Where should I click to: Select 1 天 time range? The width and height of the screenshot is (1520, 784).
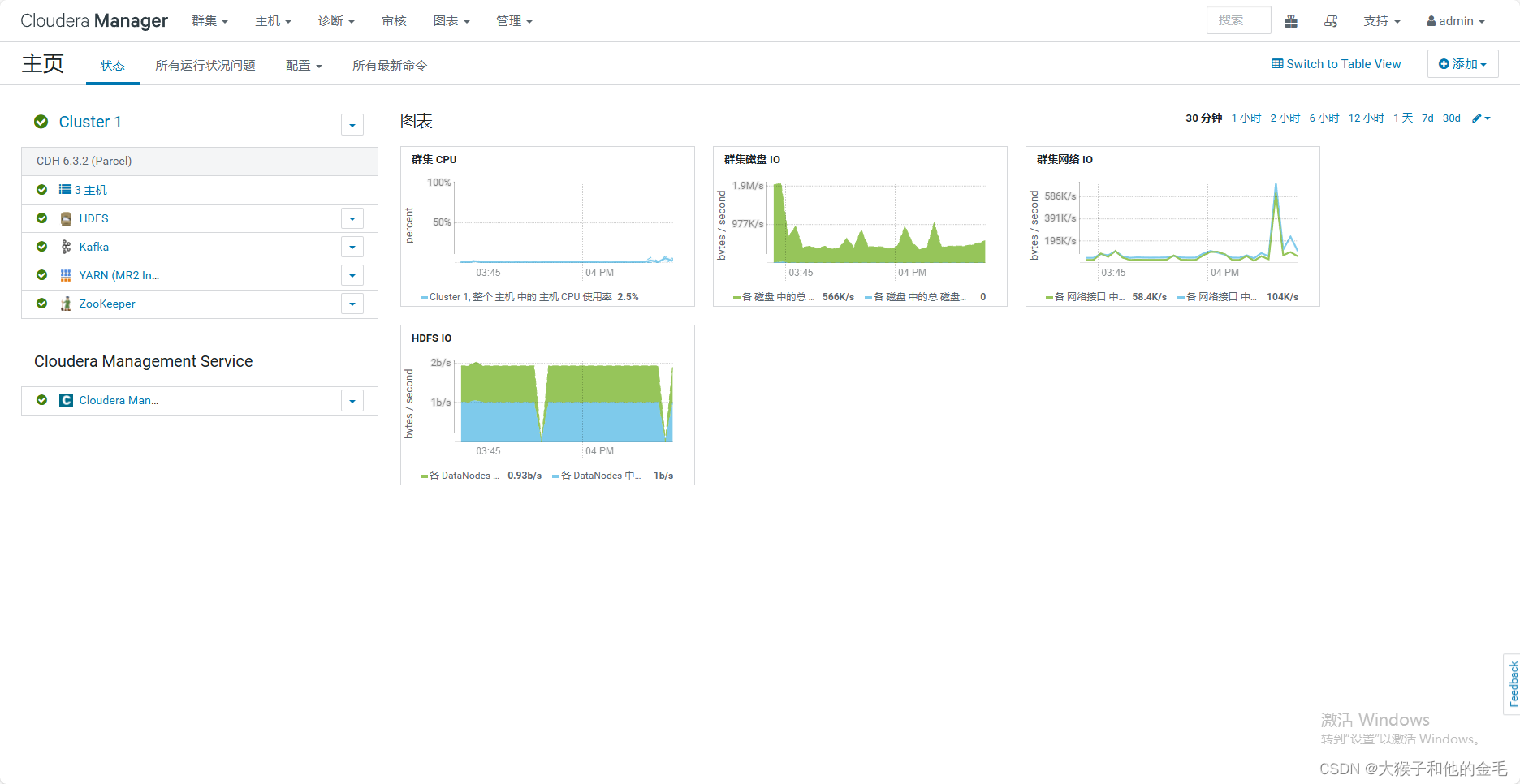click(x=1403, y=118)
